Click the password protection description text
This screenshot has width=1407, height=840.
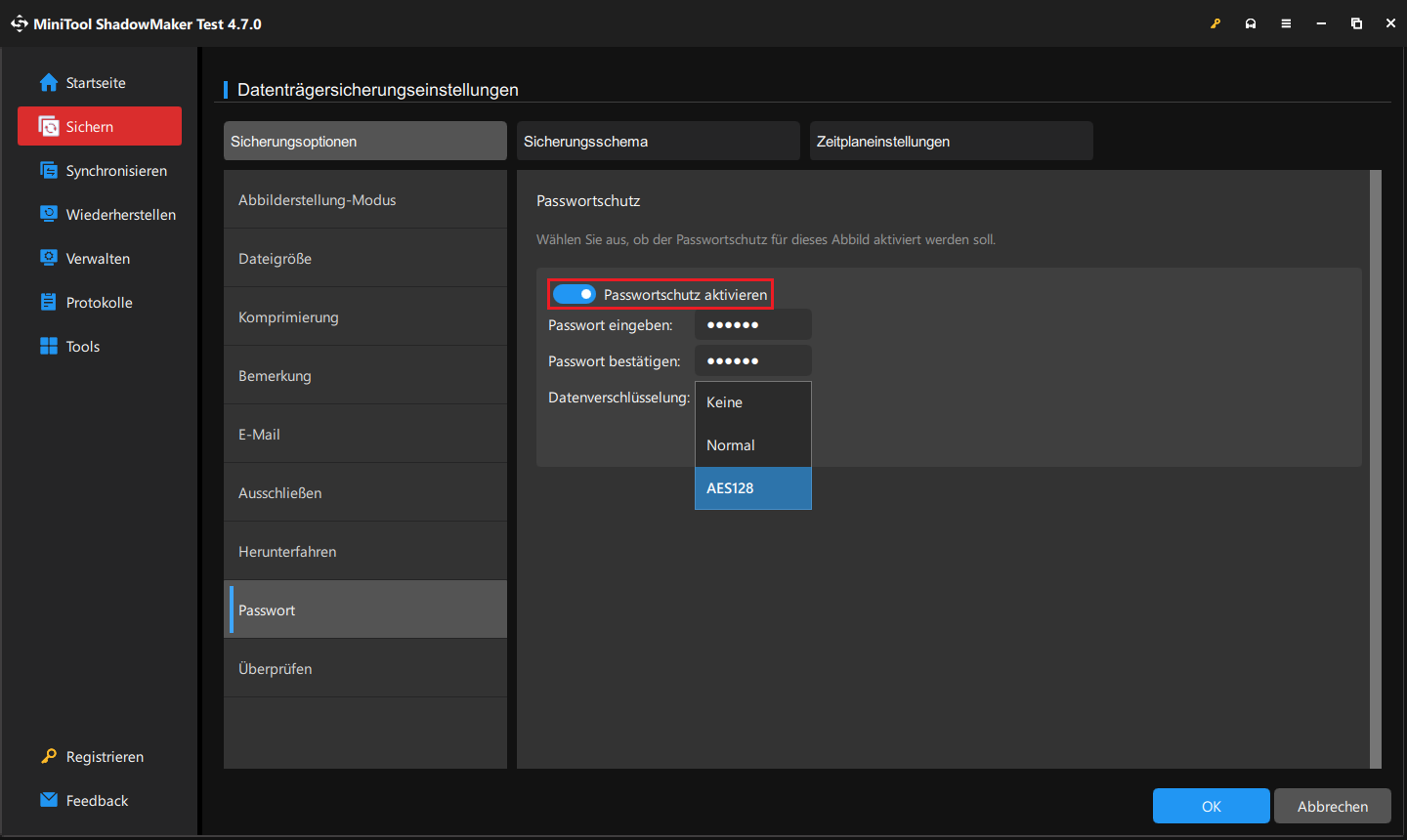[x=766, y=239]
